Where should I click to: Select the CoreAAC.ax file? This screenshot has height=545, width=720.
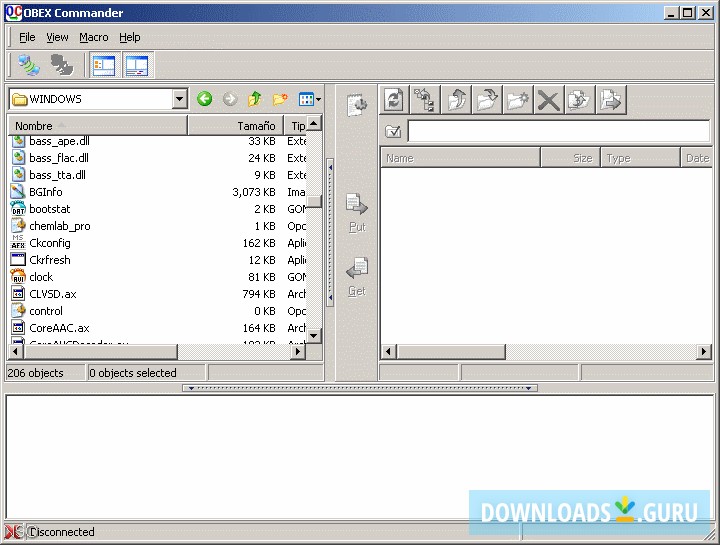(x=59, y=328)
